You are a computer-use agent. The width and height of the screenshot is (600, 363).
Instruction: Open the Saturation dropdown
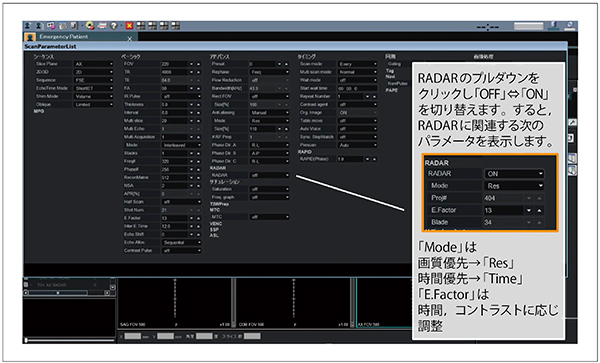tap(269, 189)
